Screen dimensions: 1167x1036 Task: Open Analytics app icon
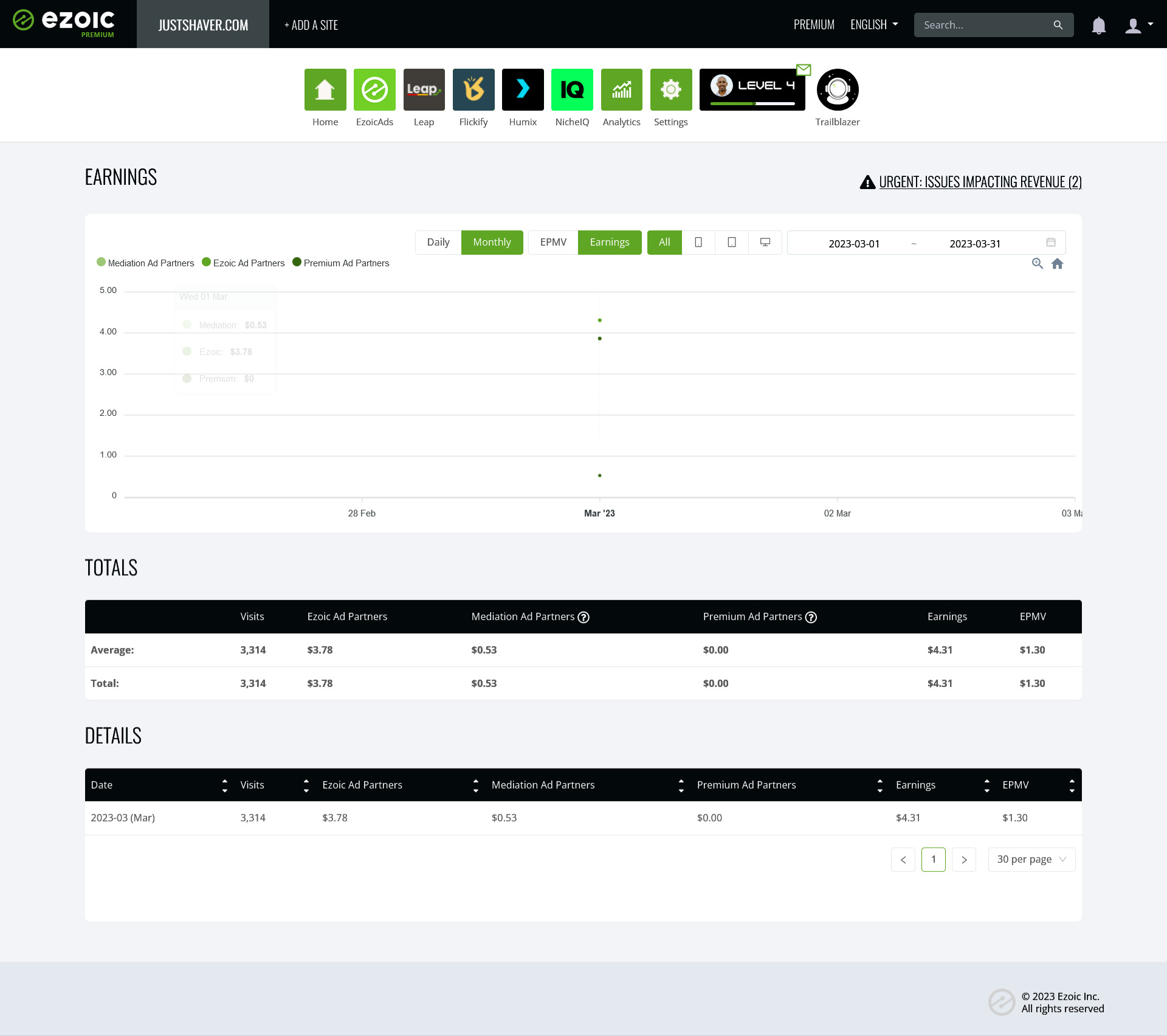pyautogui.click(x=622, y=89)
